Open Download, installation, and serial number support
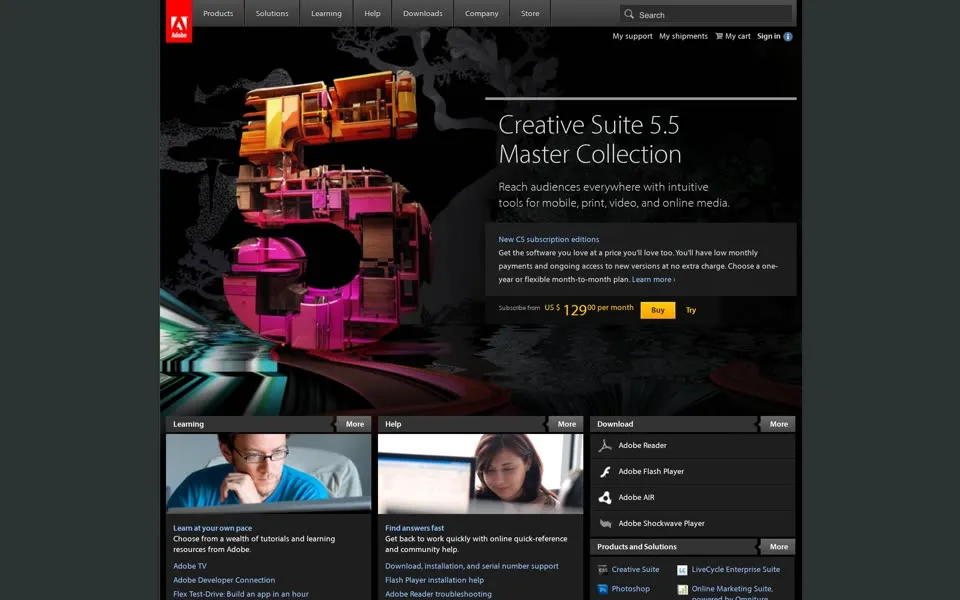Image resolution: width=960 pixels, height=600 pixels. click(471, 566)
